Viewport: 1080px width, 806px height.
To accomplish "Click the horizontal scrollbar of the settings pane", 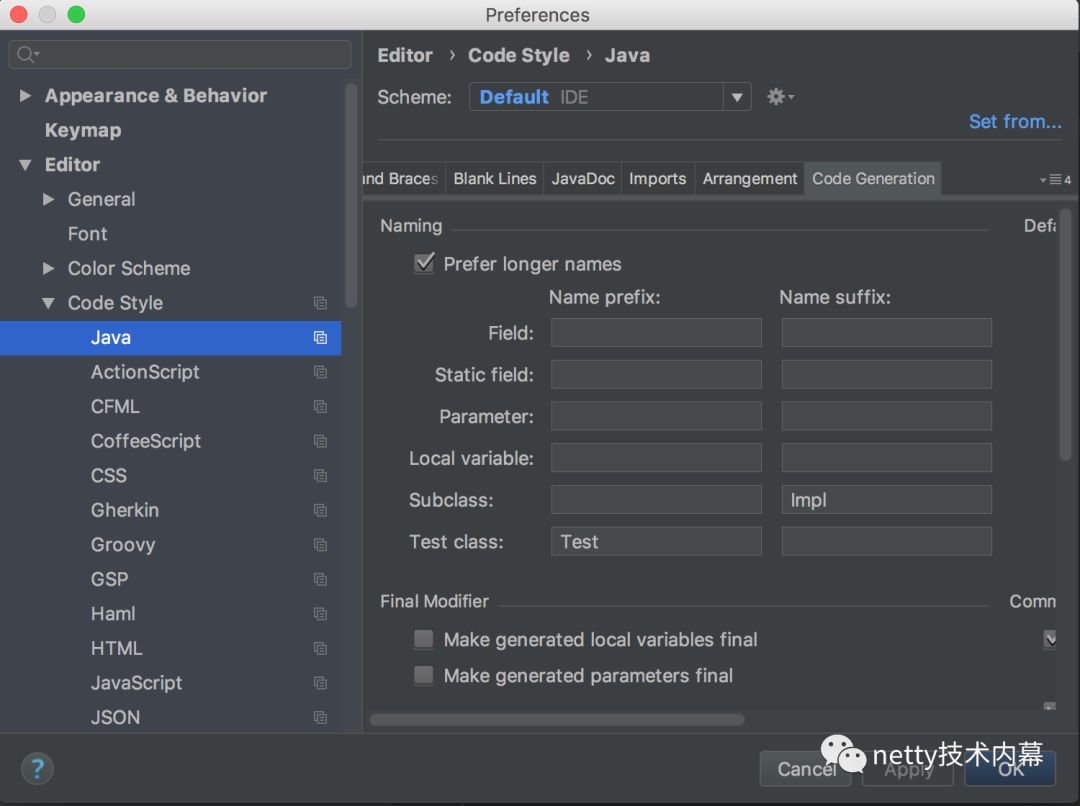I will (x=557, y=719).
